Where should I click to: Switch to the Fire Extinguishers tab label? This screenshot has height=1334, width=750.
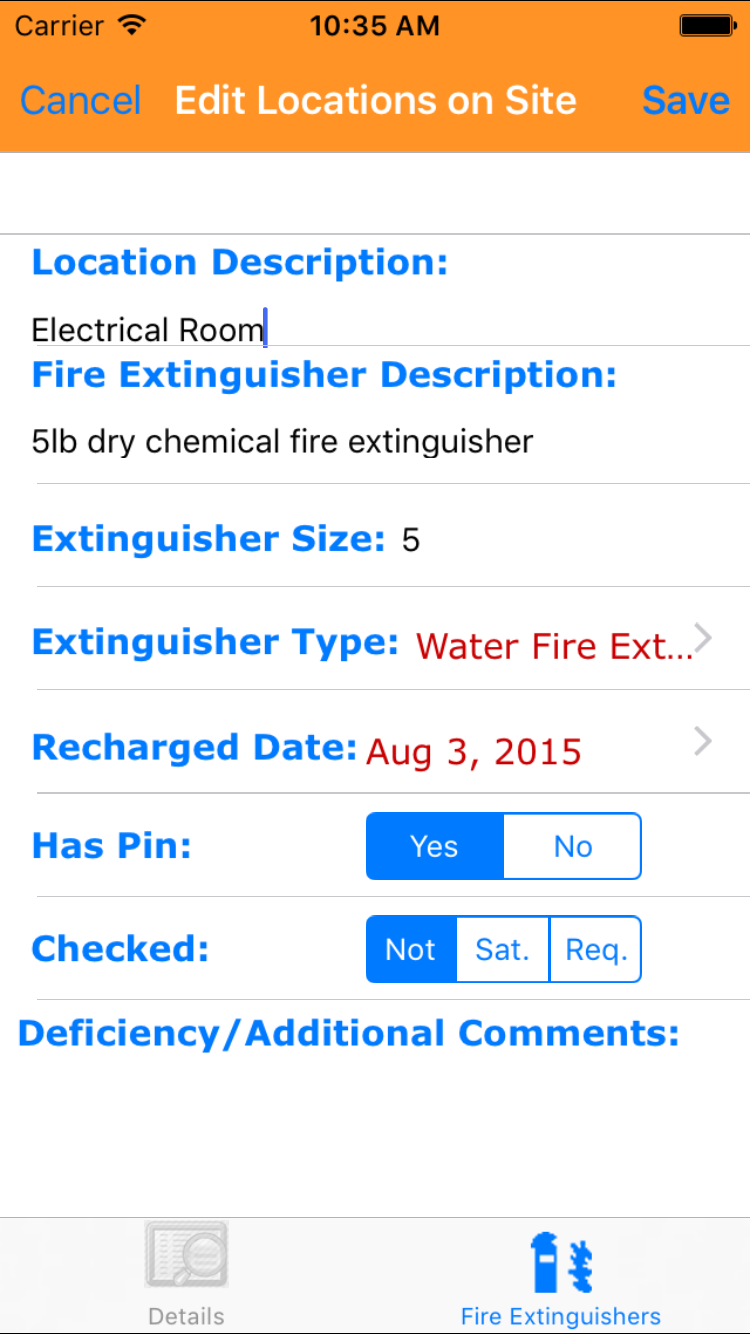(x=560, y=1316)
